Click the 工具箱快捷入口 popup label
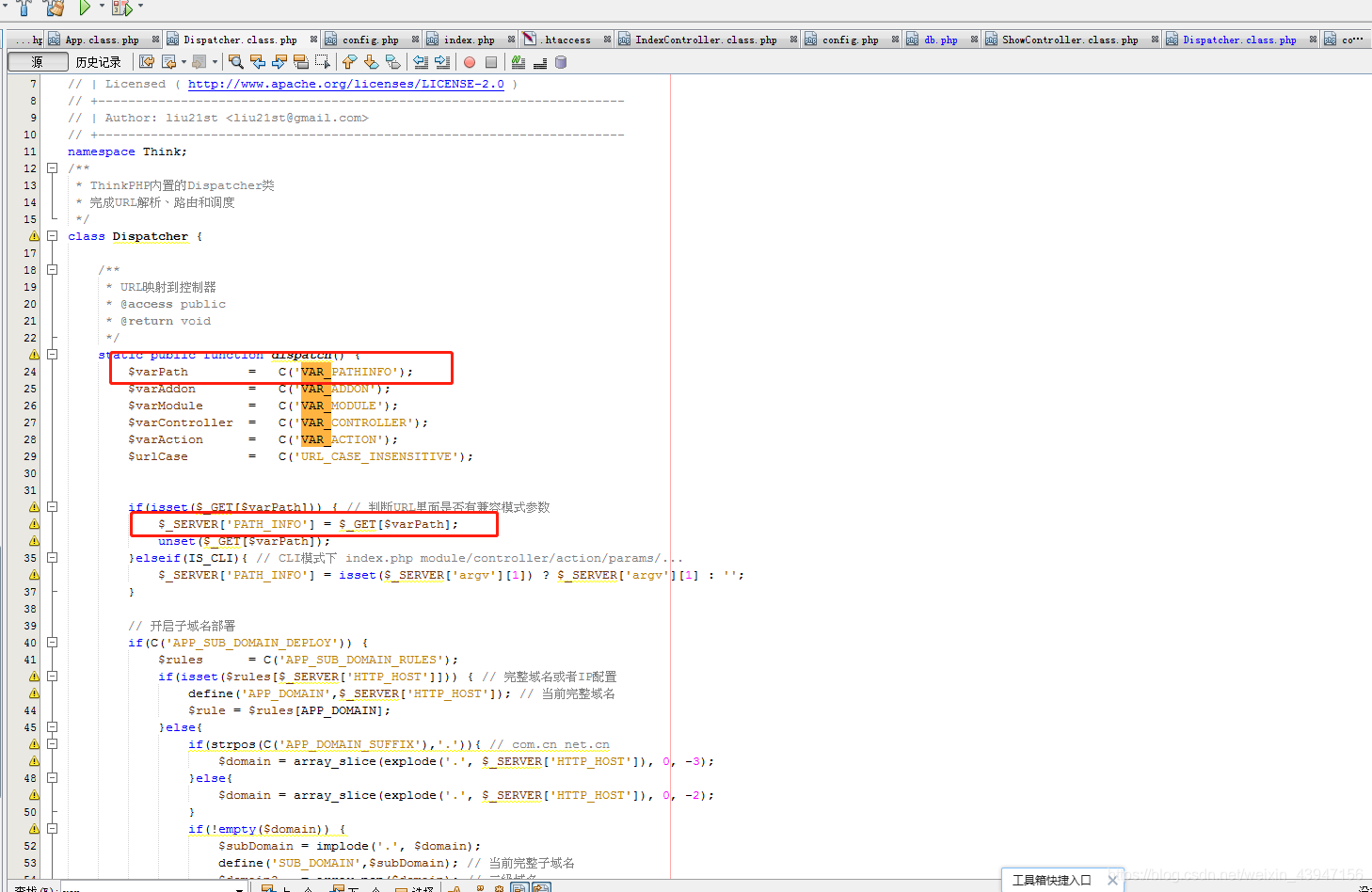This screenshot has width=1372, height=892. (x=1052, y=881)
